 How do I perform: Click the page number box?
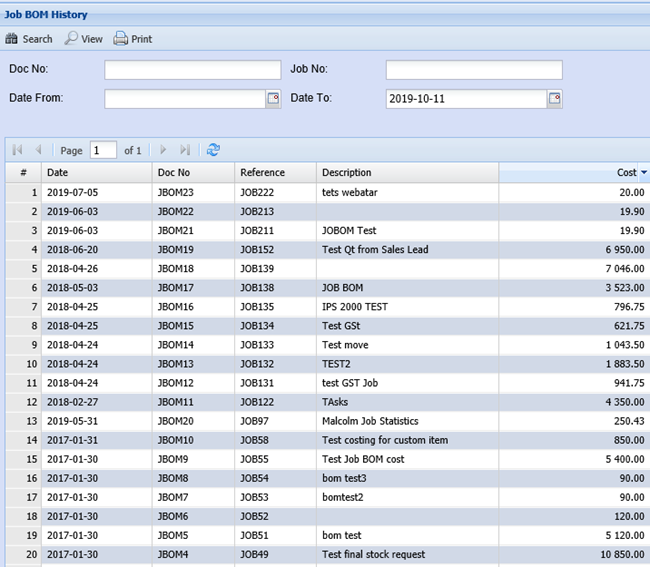coord(103,150)
